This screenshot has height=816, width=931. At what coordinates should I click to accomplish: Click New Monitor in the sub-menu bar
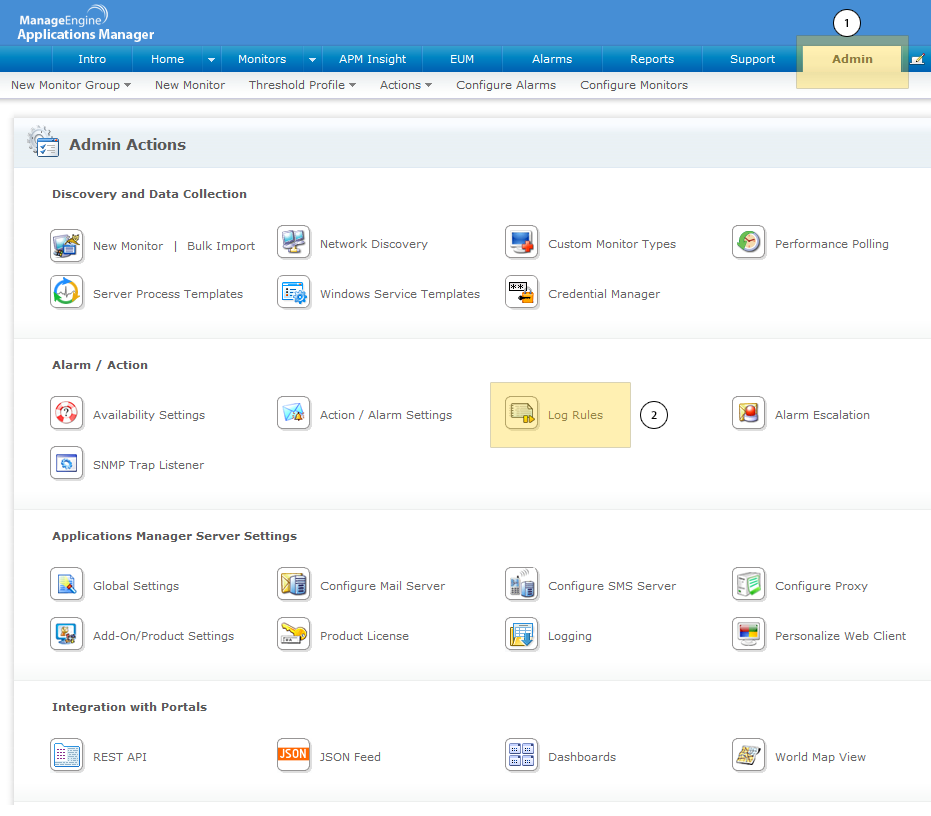point(190,85)
